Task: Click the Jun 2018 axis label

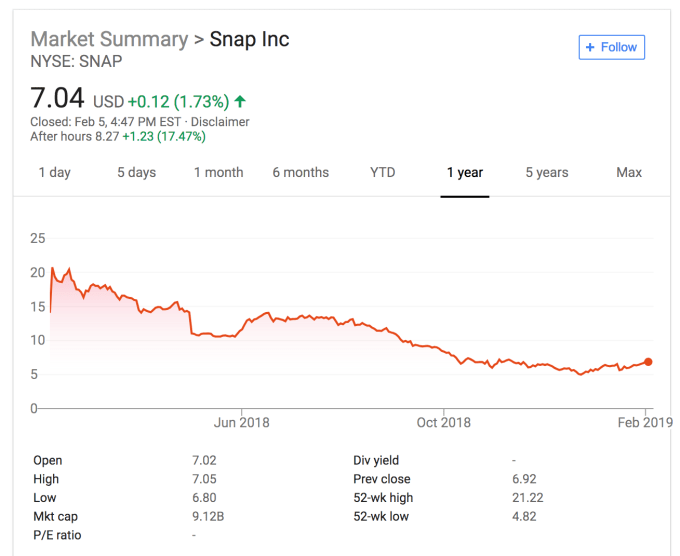Action: (x=241, y=423)
